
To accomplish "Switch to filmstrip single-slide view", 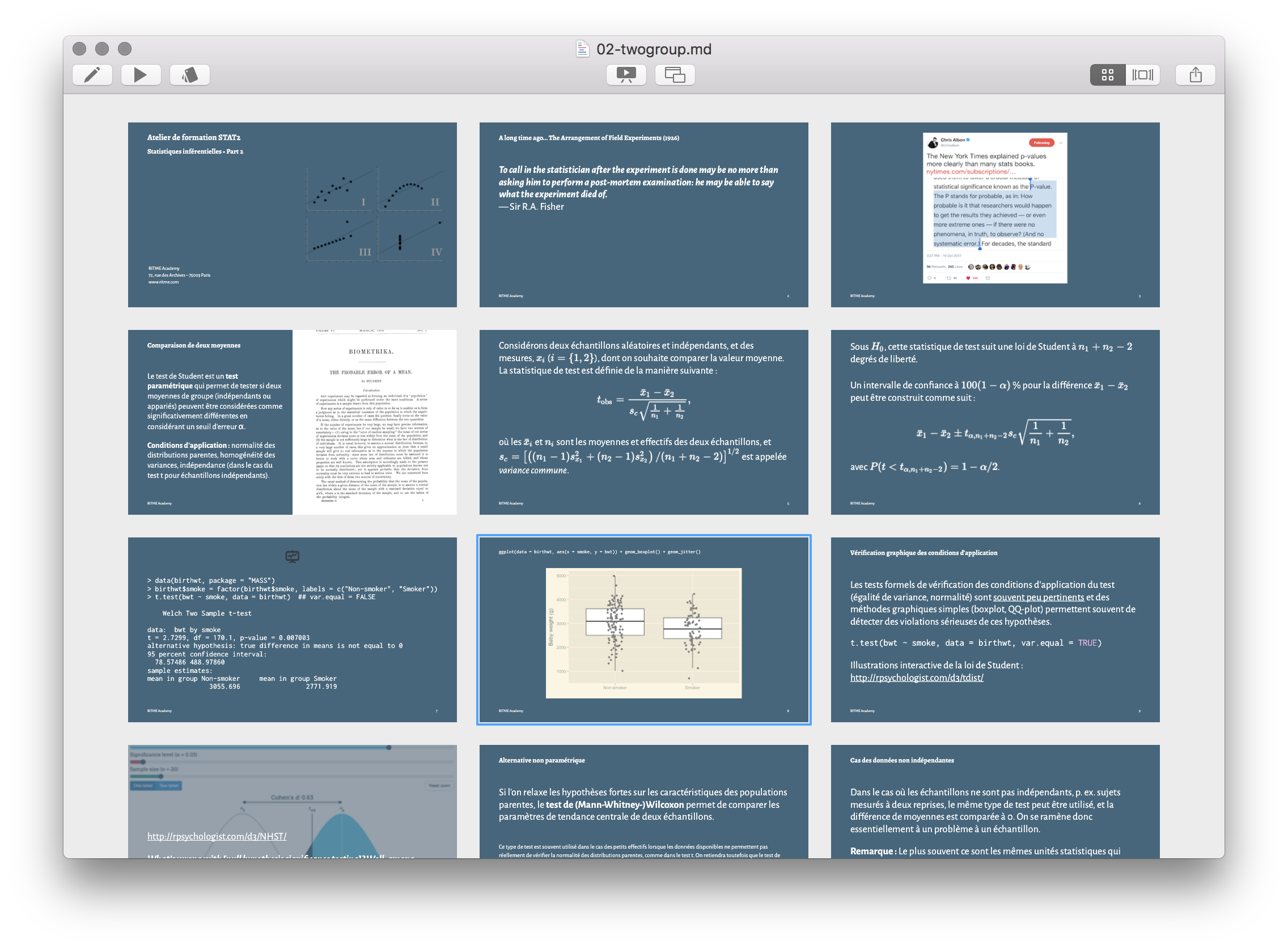I will pos(1143,75).
